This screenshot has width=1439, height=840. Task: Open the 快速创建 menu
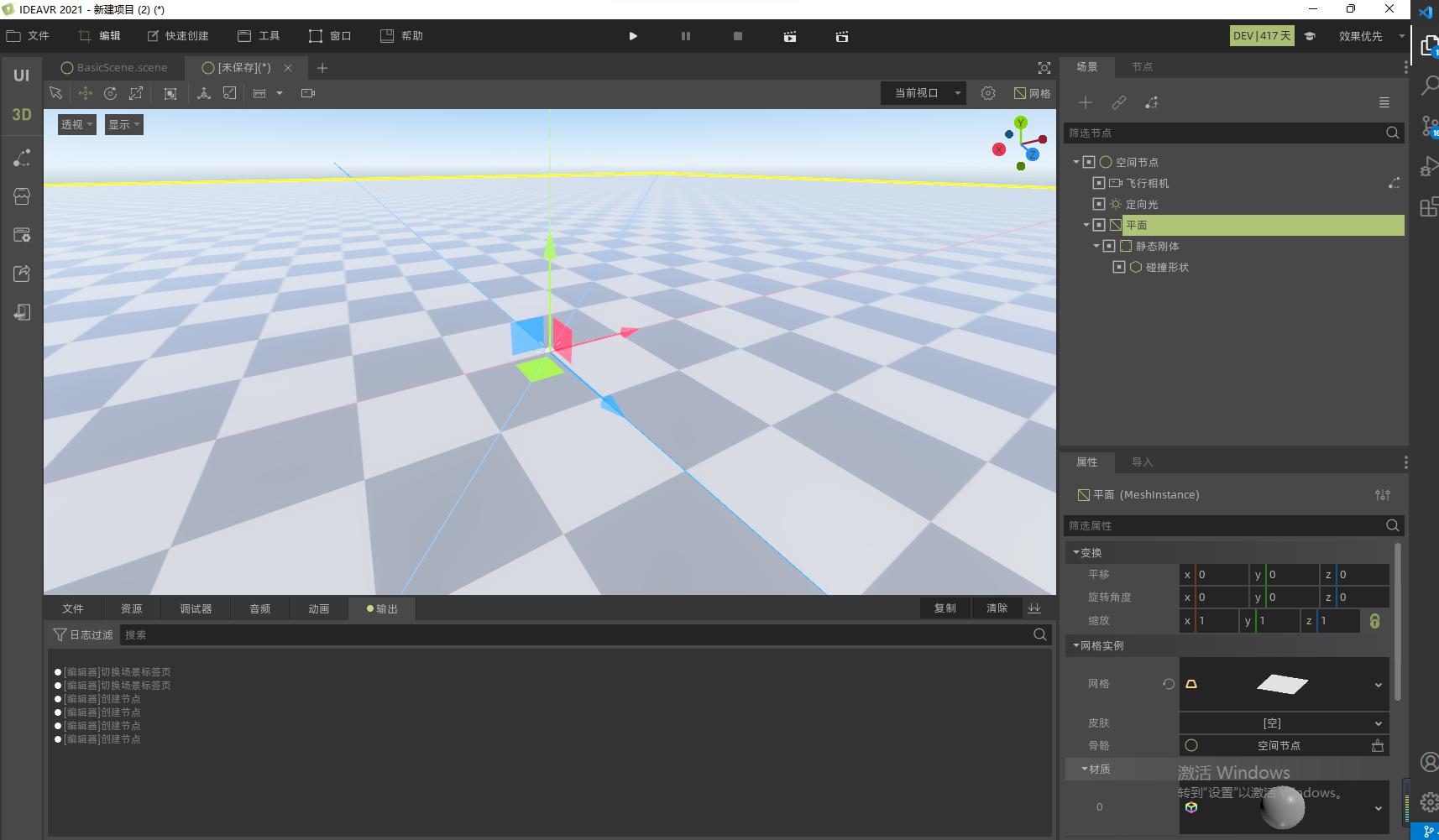[x=178, y=36]
